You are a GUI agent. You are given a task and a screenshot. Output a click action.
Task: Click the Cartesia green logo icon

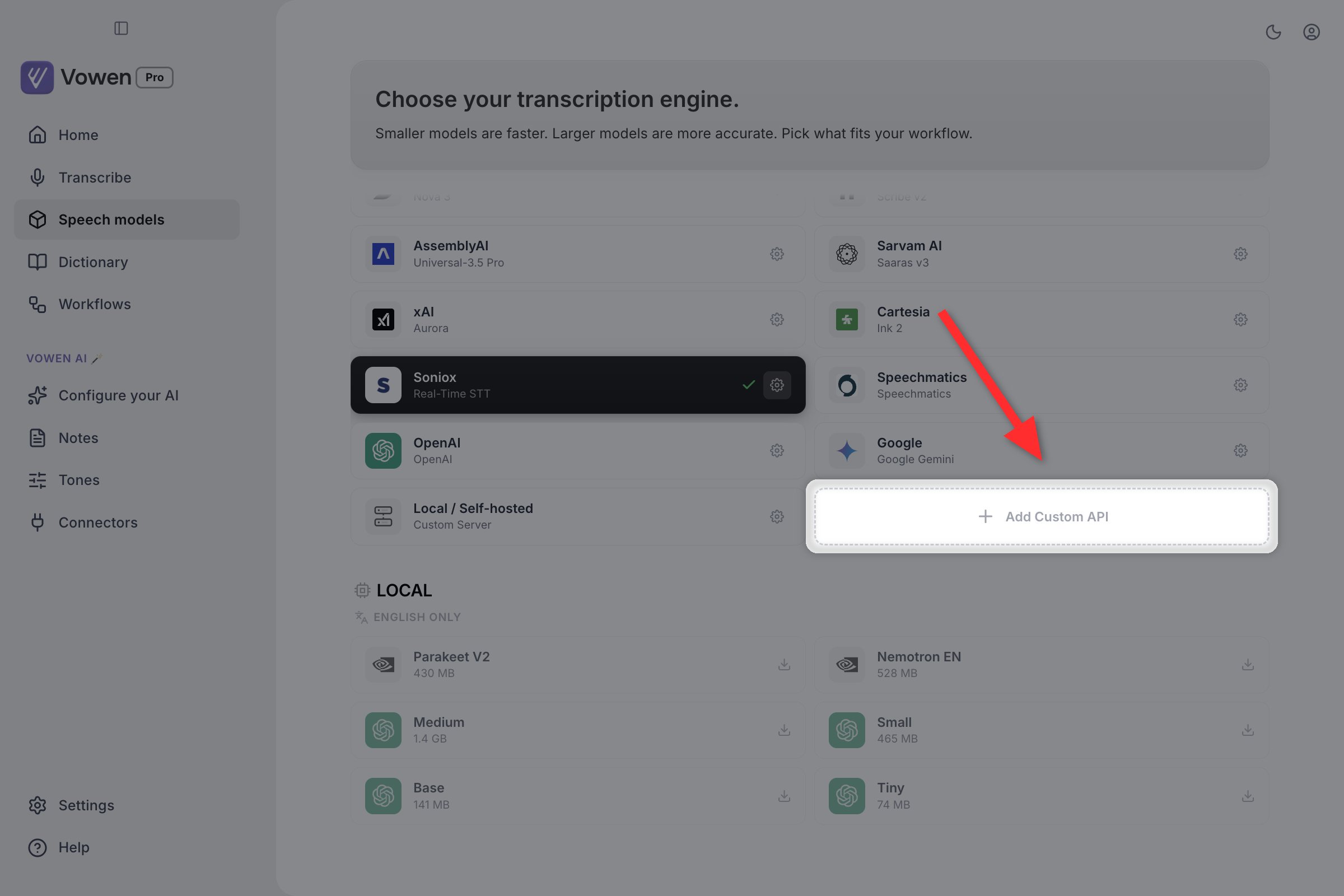846,319
